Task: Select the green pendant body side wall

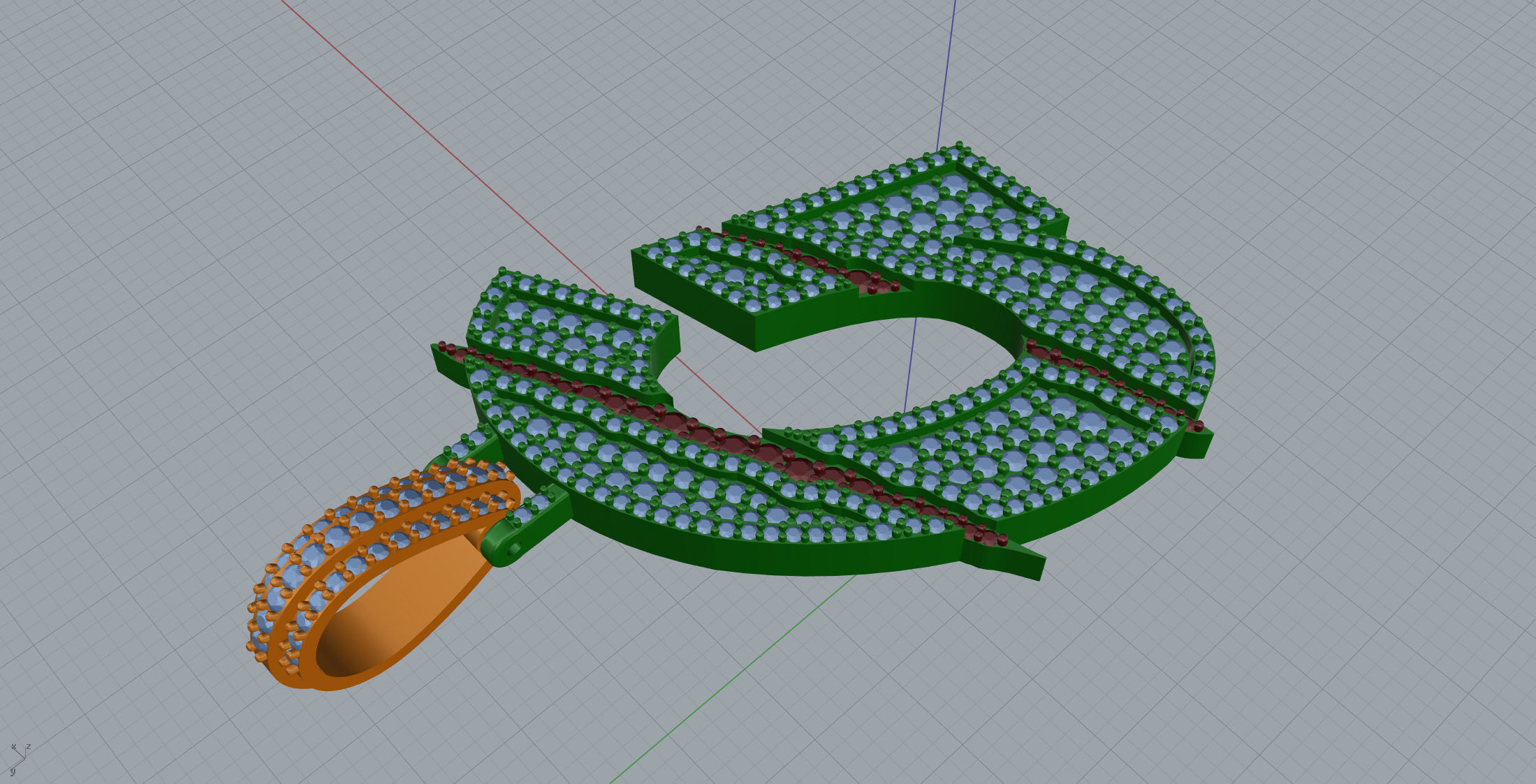Action: (x=768, y=555)
